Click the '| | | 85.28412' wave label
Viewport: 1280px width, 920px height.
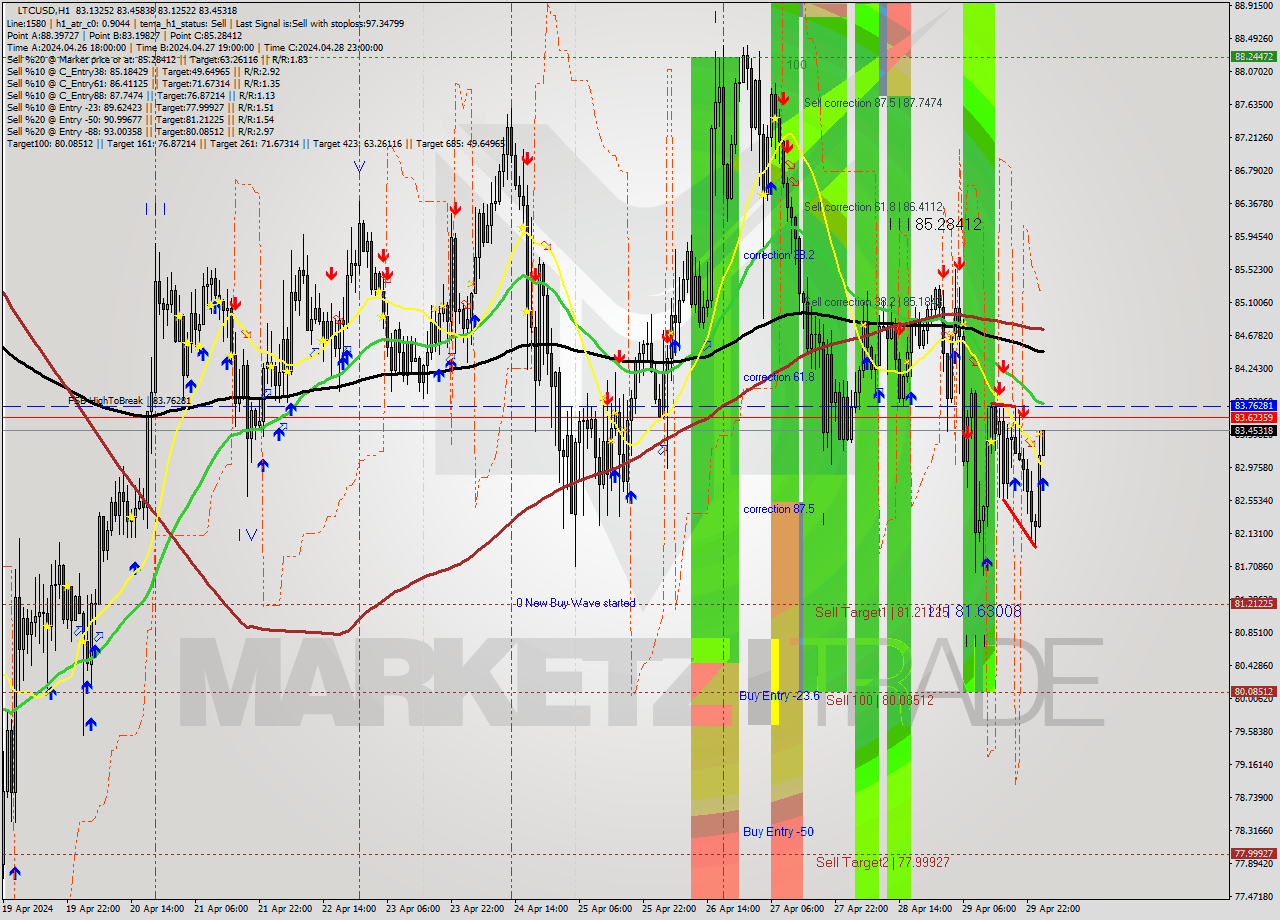935,225
